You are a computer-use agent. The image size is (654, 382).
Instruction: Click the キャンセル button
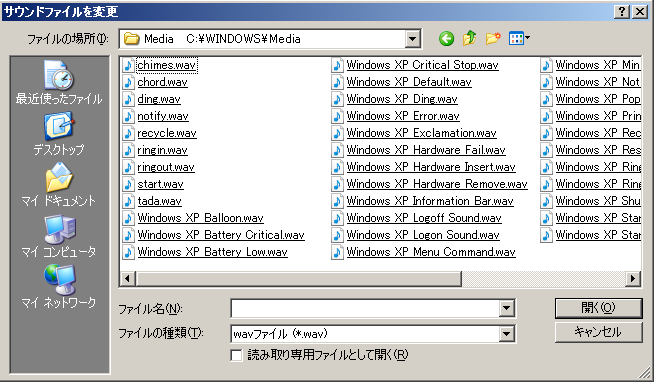(599, 332)
